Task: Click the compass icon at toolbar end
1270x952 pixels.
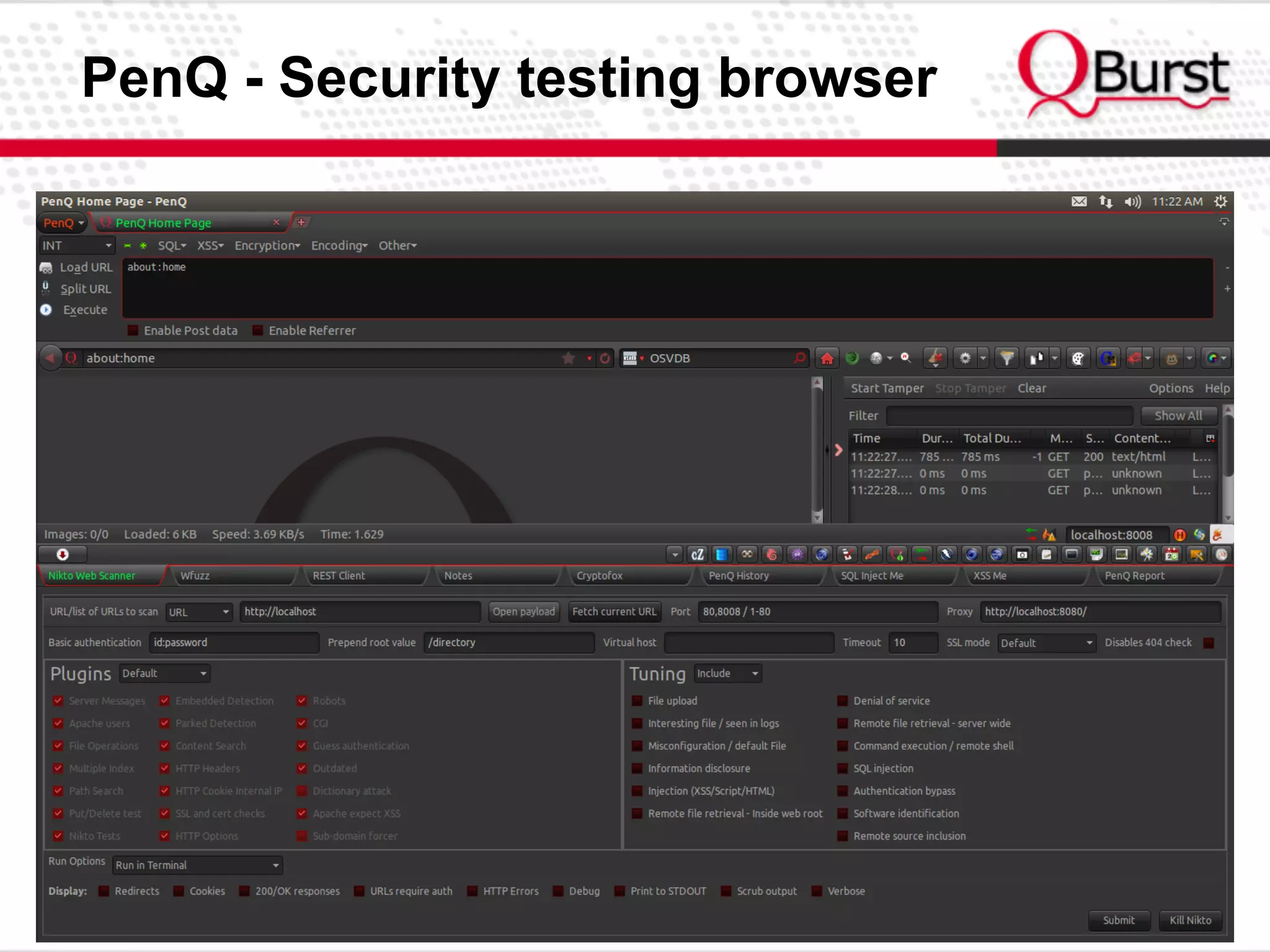Action: (1222, 555)
